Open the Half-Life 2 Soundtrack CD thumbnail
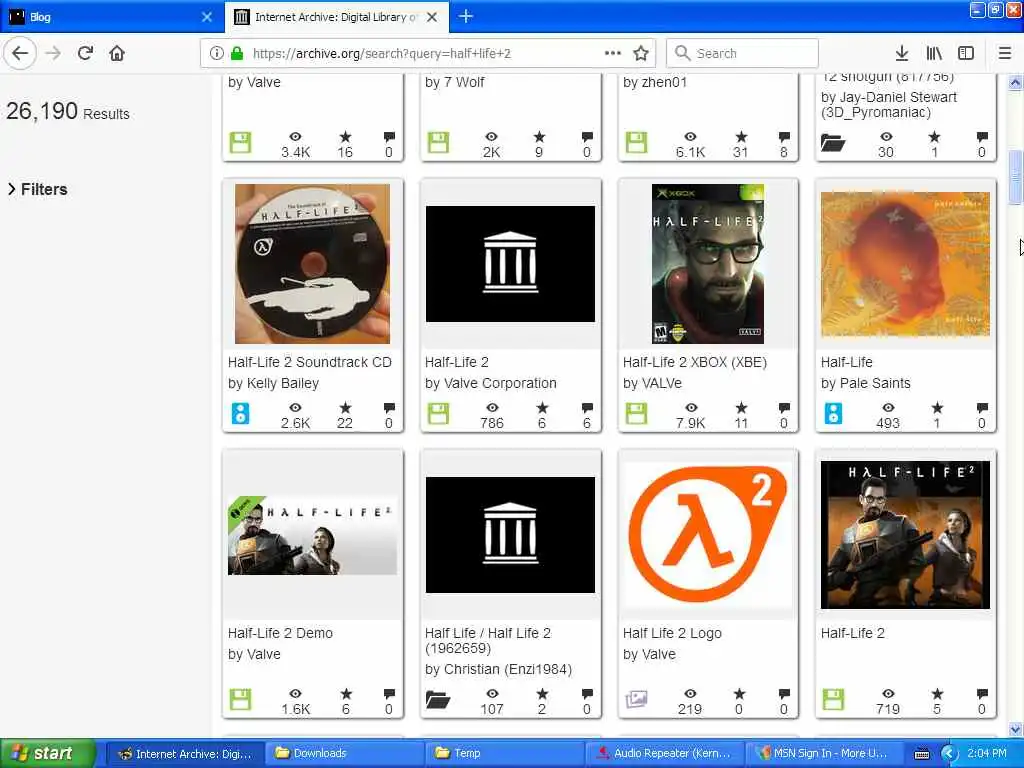1024x768 pixels. tap(313, 264)
